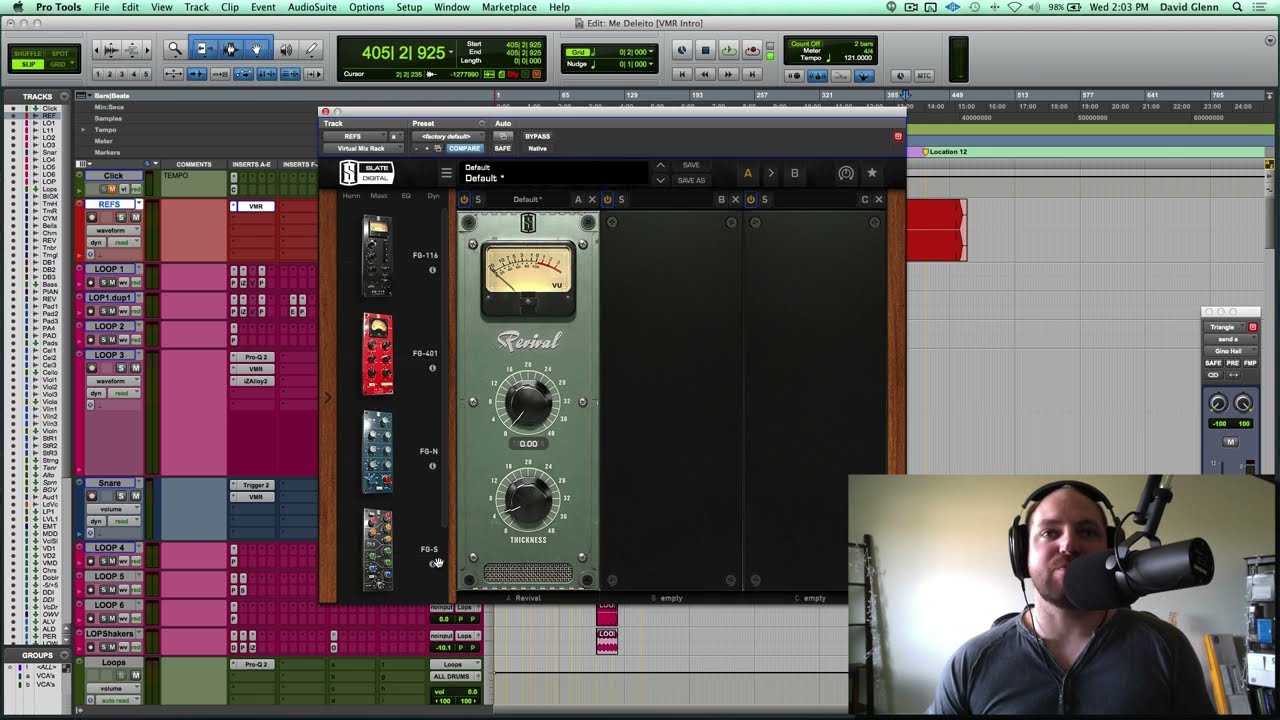Image resolution: width=1280 pixels, height=720 pixels.
Task: Click the Record enable transport button
Action: (x=752, y=50)
